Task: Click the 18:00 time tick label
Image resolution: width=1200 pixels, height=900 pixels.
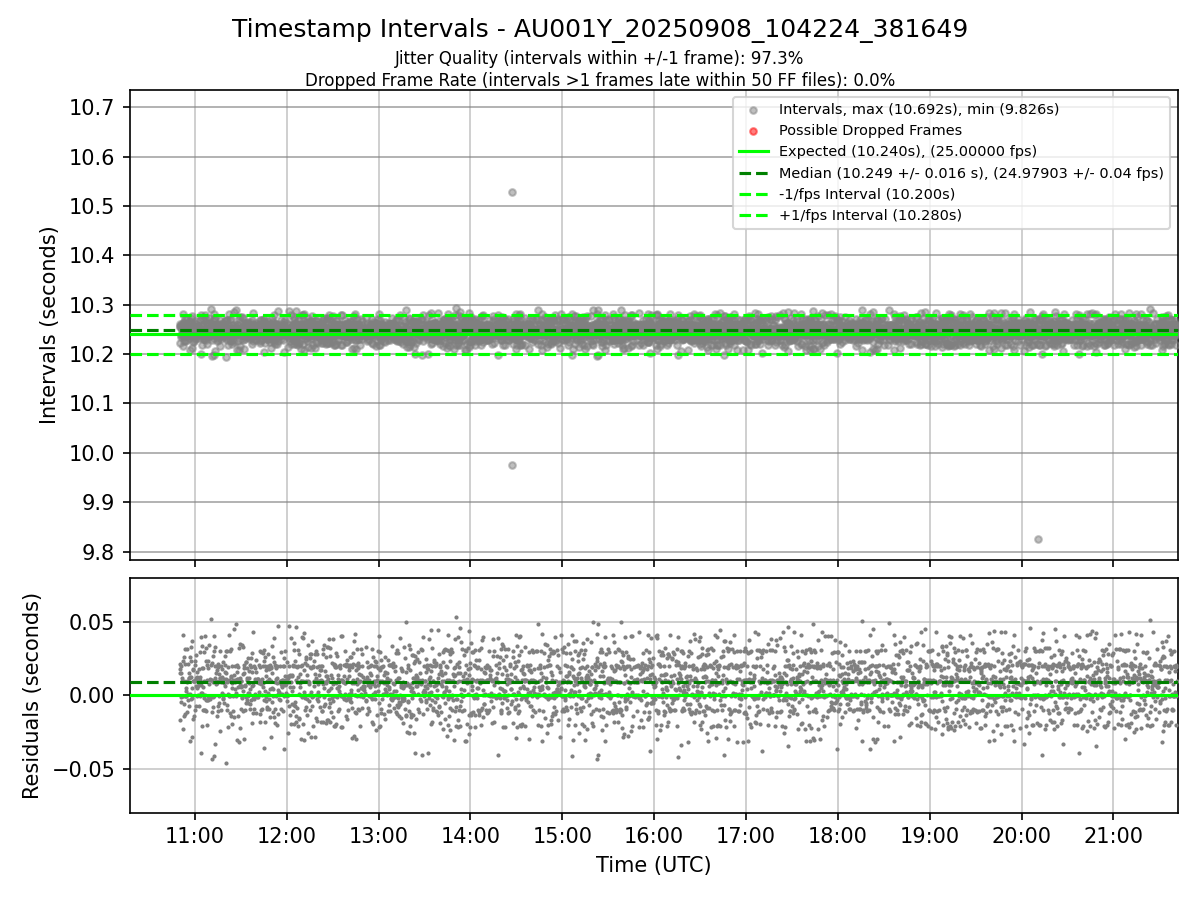Action: 838,835
